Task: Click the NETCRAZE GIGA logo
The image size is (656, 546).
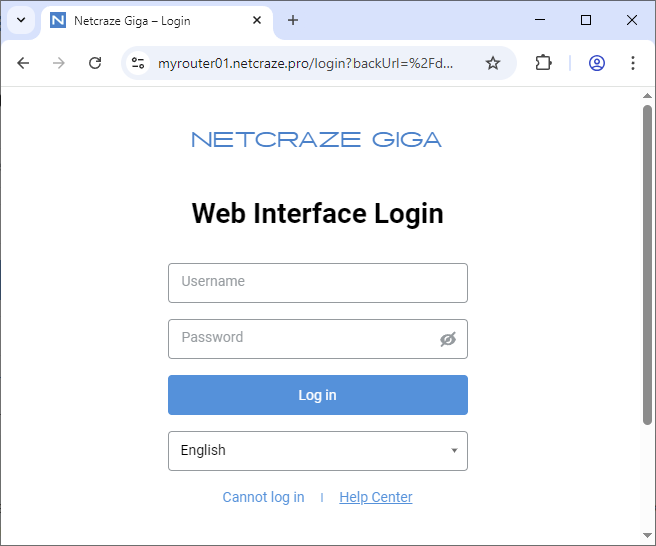Action: 316,140
